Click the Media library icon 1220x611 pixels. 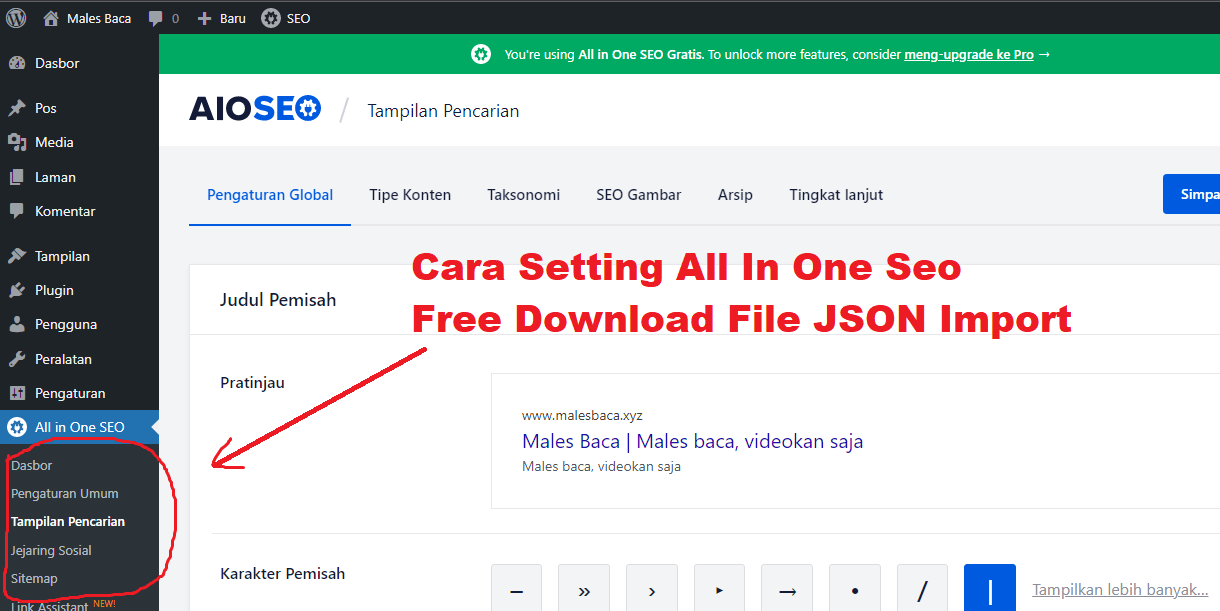[x=17, y=142]
